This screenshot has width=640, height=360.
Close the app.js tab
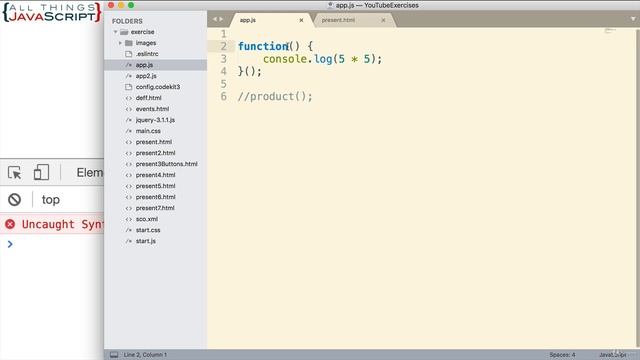(301, 20)
